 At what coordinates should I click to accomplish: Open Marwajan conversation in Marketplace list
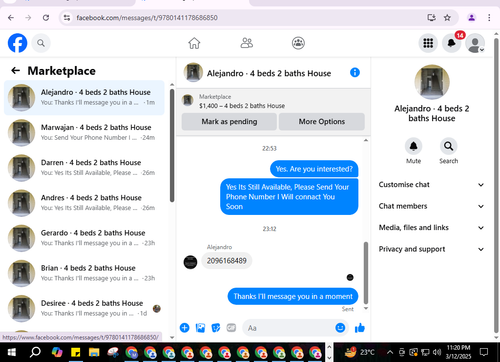(x=84, y=133)
